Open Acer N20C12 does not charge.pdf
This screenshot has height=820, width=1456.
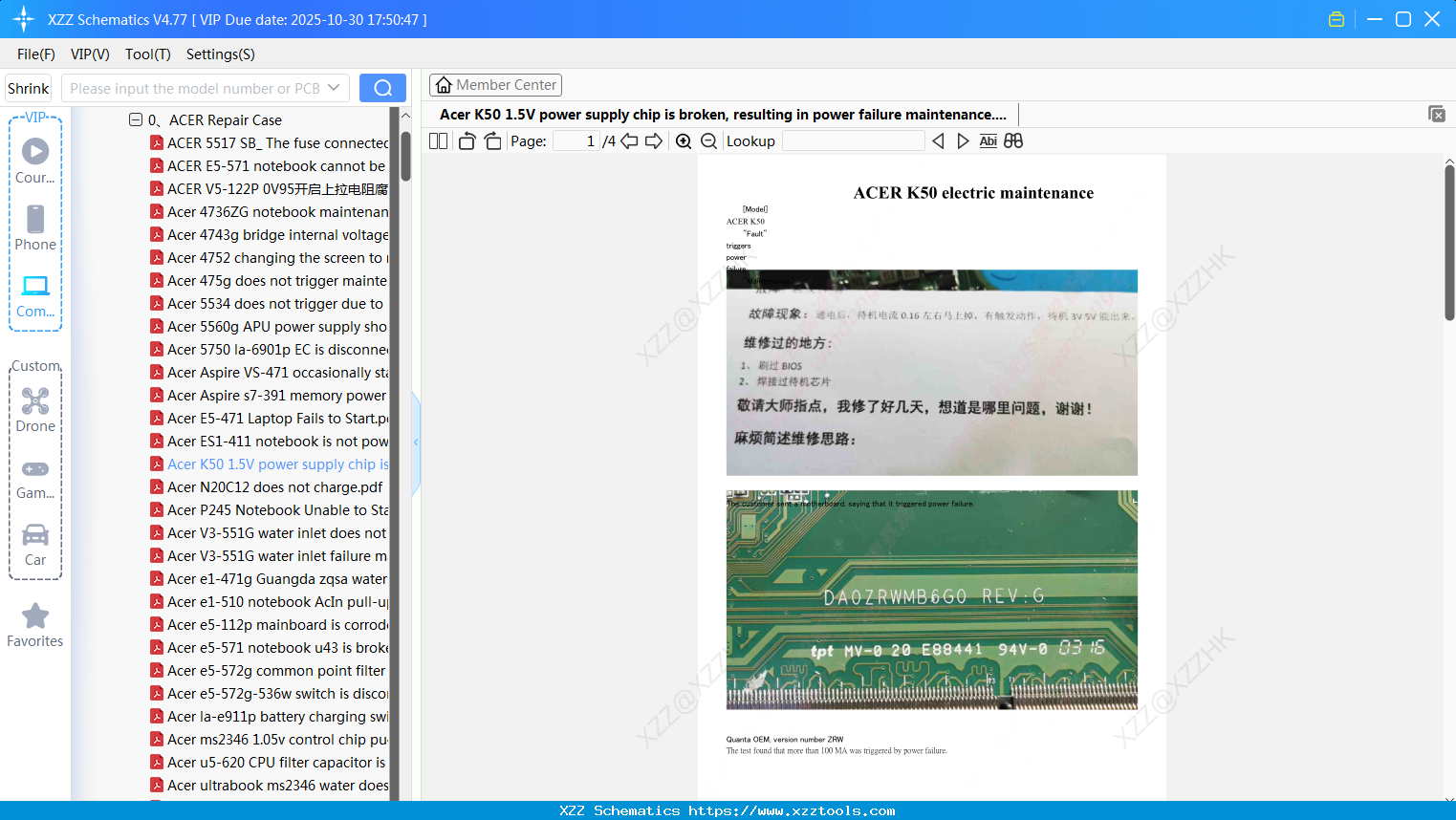[x=274, y=486]
